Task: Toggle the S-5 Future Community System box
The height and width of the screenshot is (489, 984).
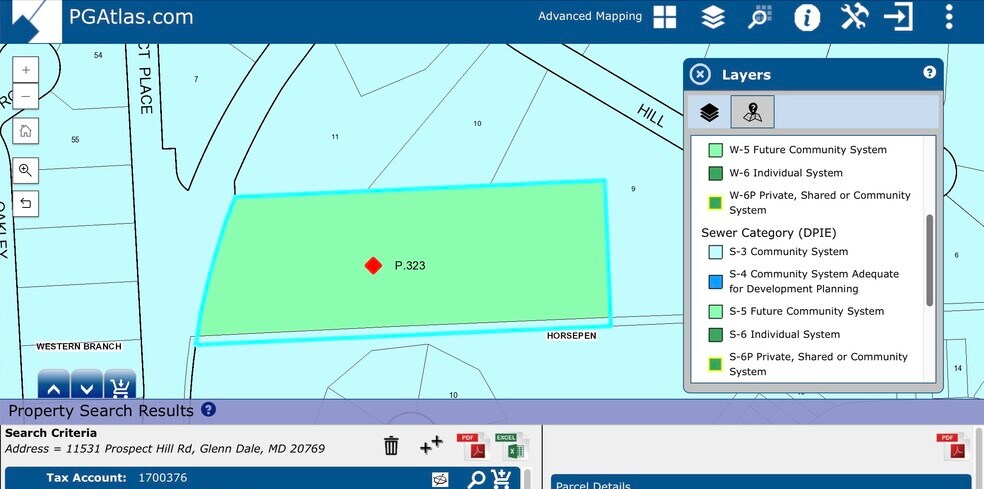Action: click(715, 311)
